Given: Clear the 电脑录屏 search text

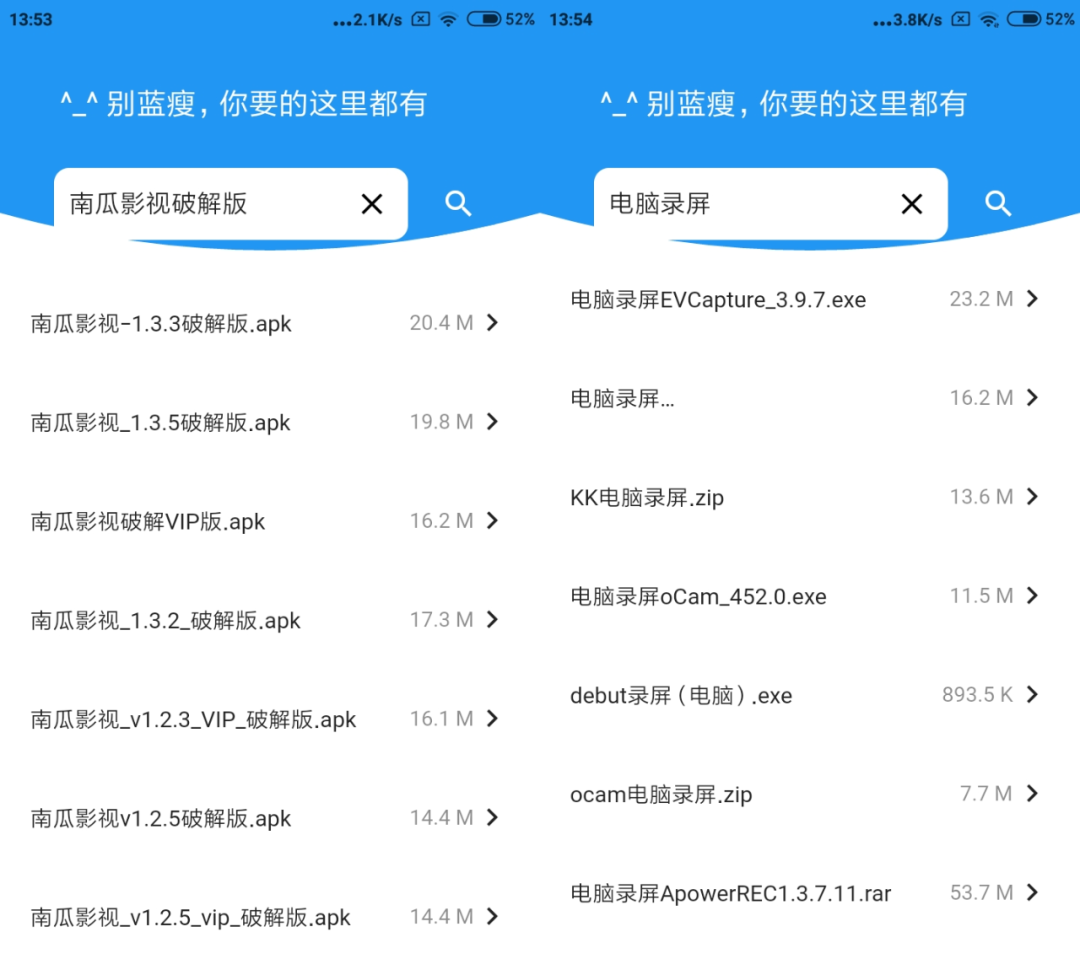Looking at the screenshot, I should (912, 204).
